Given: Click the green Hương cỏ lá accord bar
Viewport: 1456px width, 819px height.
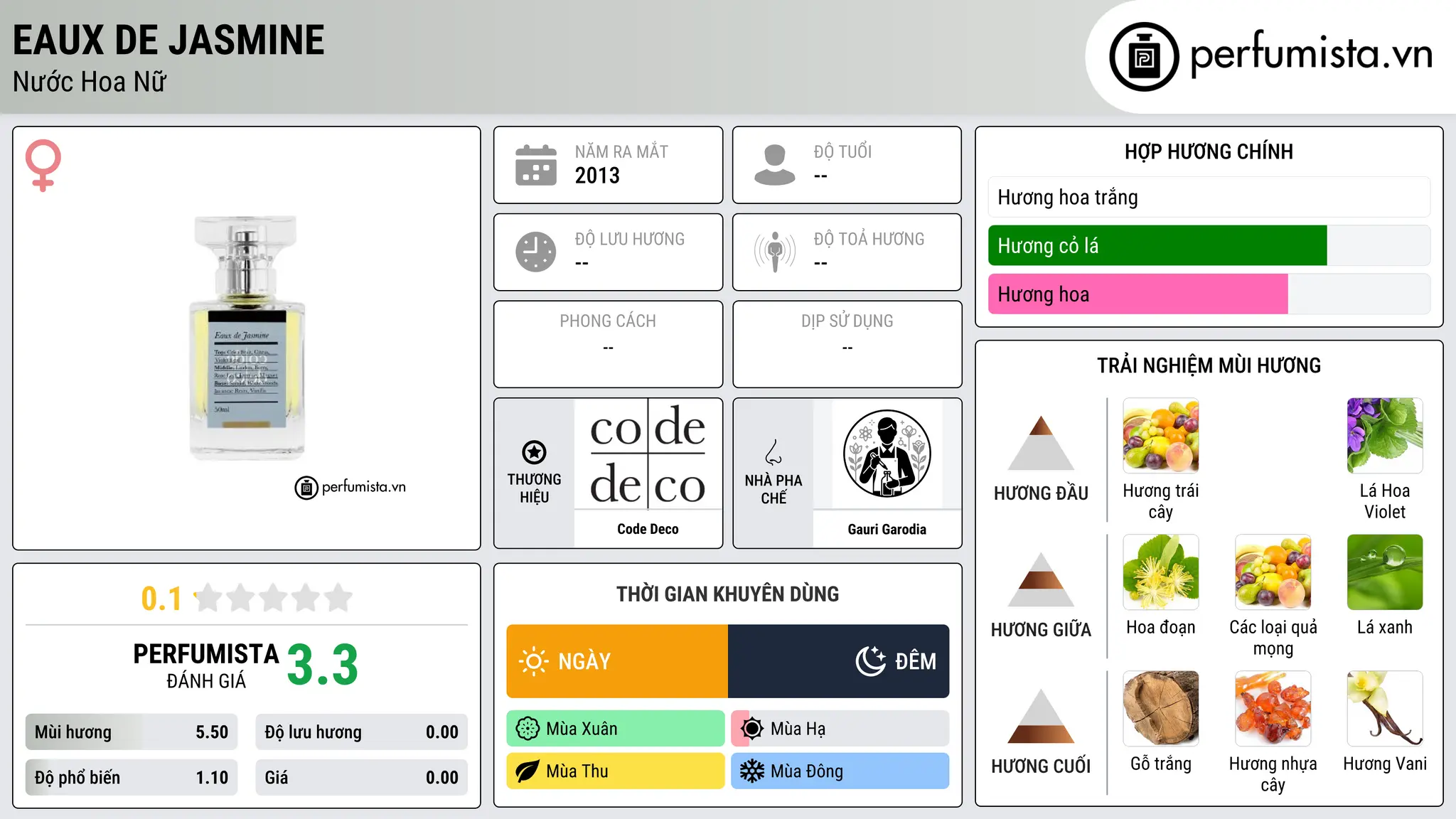Looking at the screenshot, I should 1157,245.
